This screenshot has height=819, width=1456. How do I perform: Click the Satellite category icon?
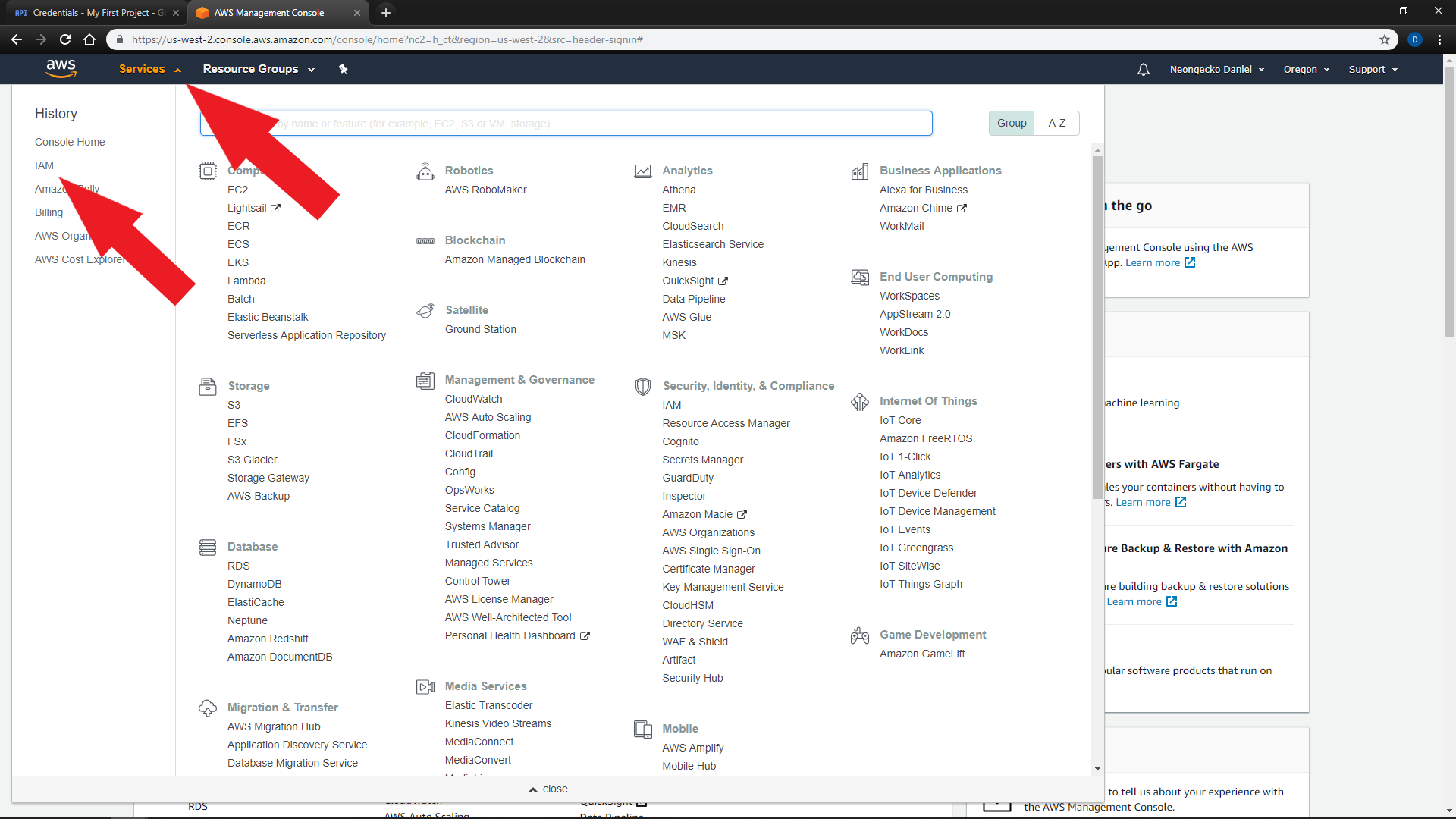(x=425, y=311)
